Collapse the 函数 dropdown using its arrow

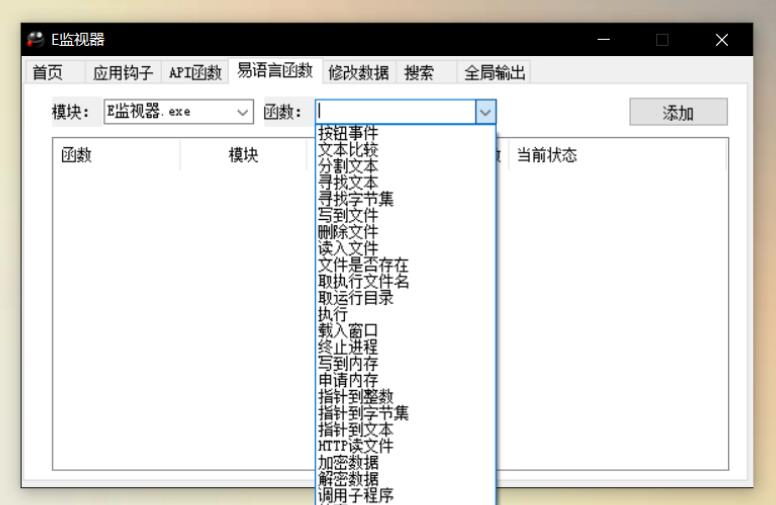click(x=485, y=112)
